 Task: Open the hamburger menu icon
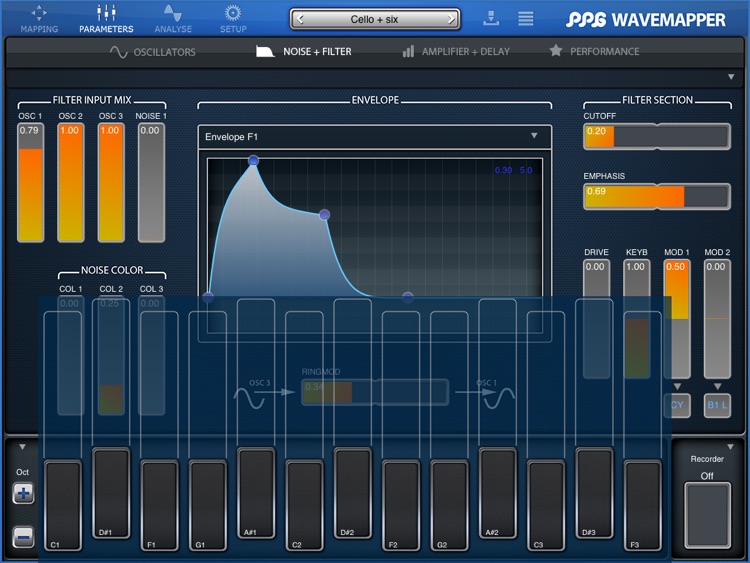(x=526, y=19)
